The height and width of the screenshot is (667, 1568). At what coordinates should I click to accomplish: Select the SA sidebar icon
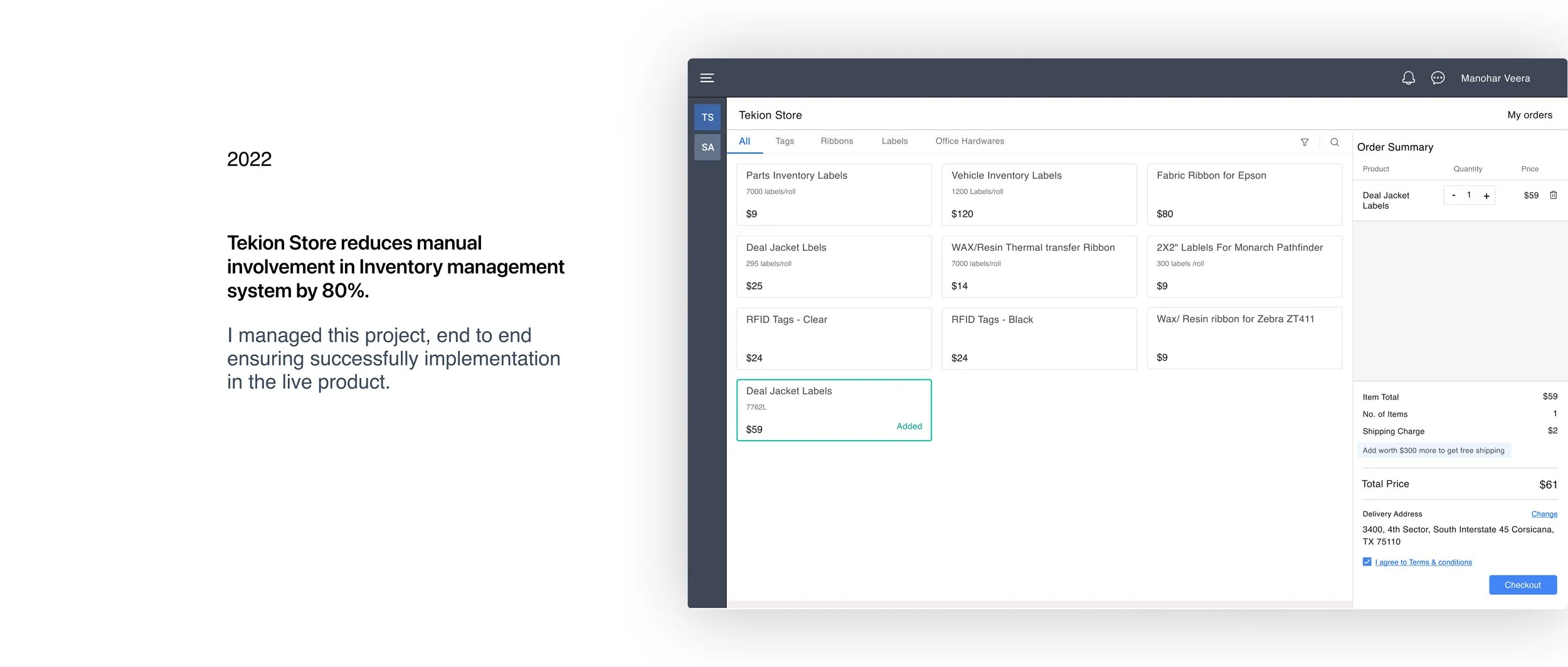[x=707, y=147]
